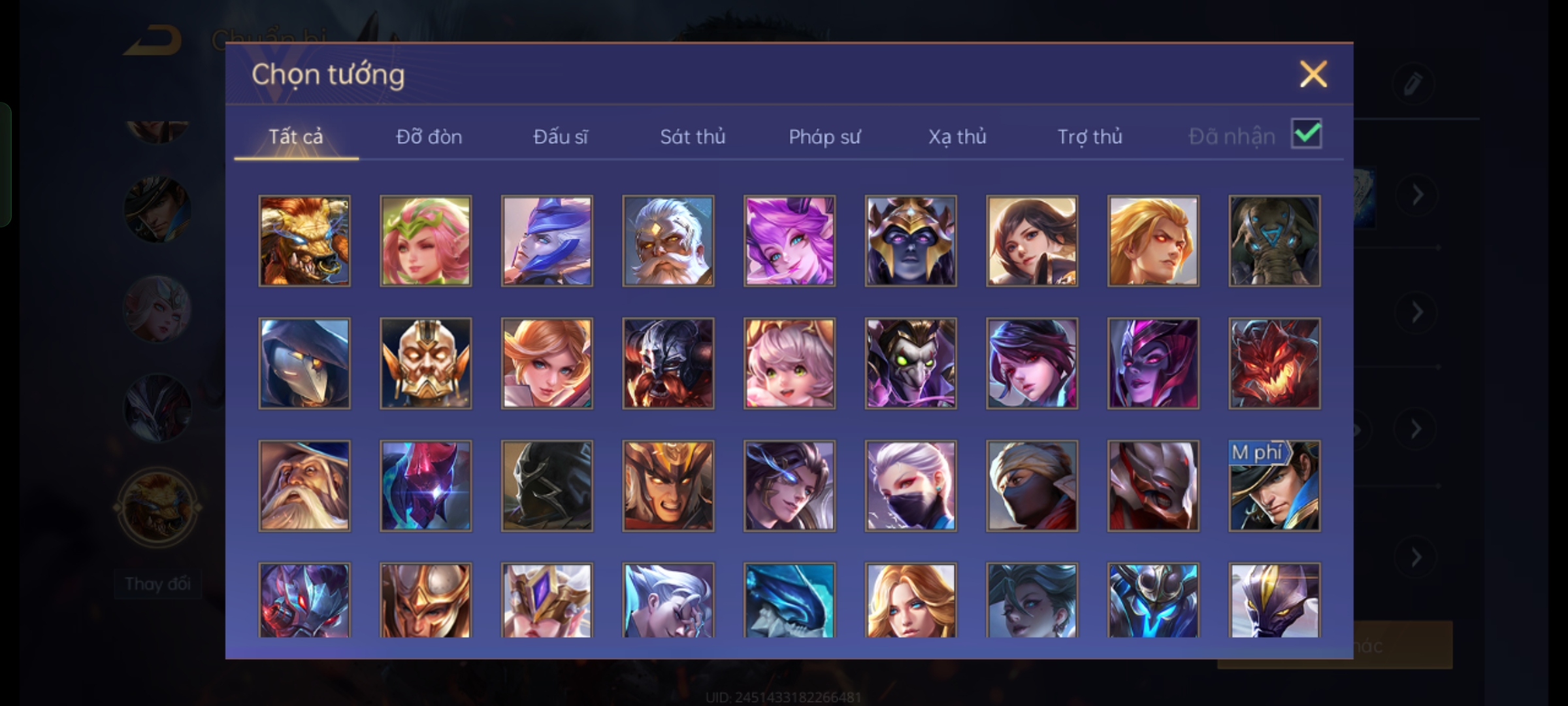Open the 'Sát thủ' tab
This screenshot has width=1568, height=706.
tap(693, 137)
